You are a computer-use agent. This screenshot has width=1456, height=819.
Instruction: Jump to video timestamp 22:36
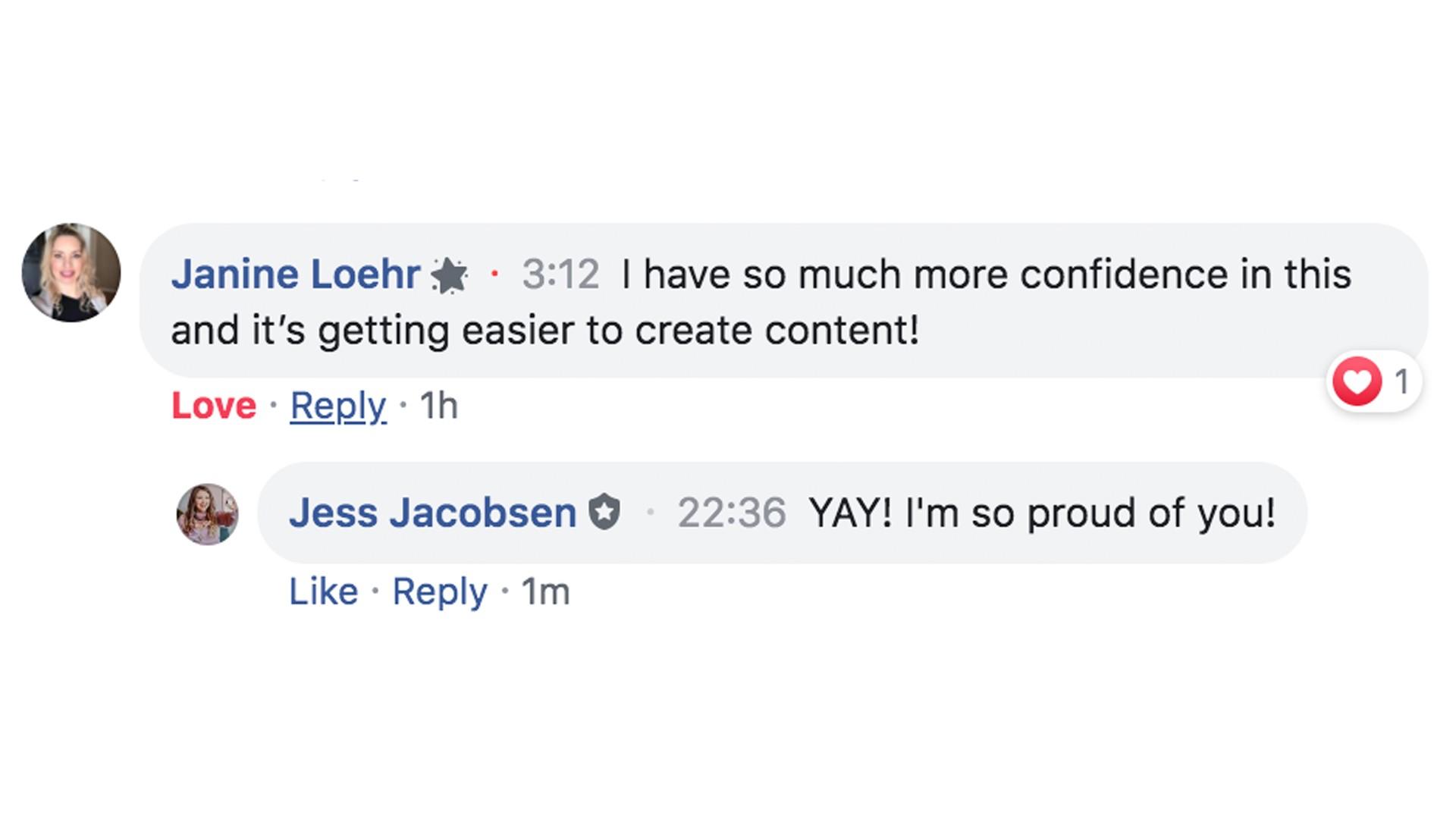coord(731,513)
